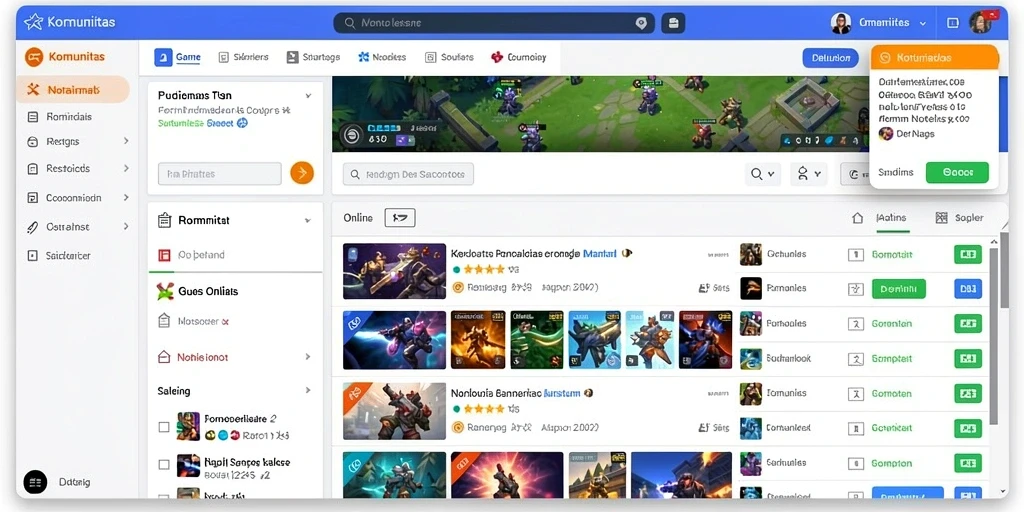This screenshot has height=512, width=1024.
Task: Tick the Napit Sanges kalese checkbox
Action: [x=164, y=464]
